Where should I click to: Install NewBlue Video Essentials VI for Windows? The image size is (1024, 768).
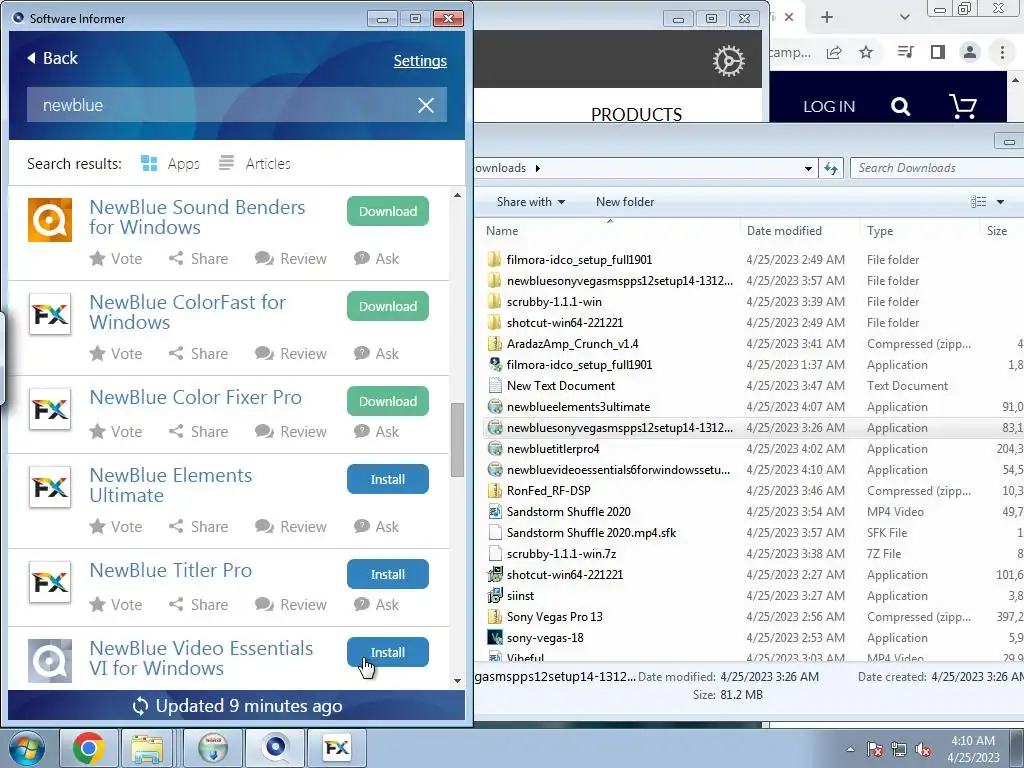pyautogui.click(x=388, y=652)
